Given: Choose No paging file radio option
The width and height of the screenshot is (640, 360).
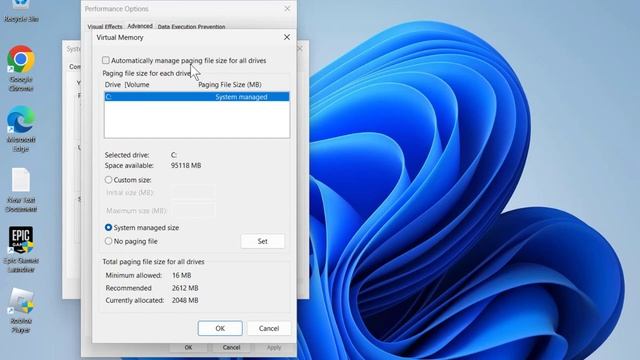Looking at the screenshot, I should (x=108, y=241).
